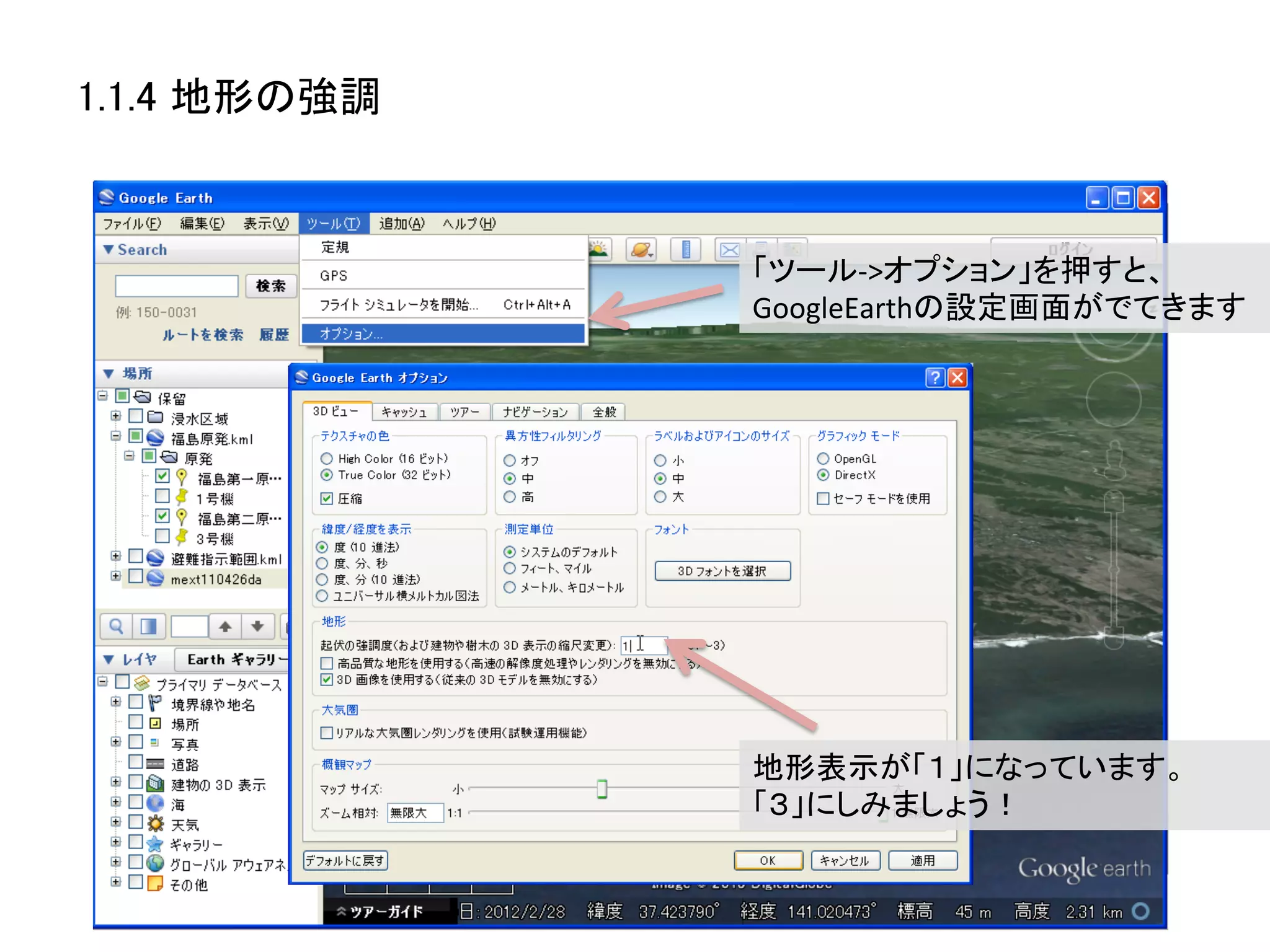The image size is (1270, 952).
Task: Click the ズーム相対 無限大 field
Action: click(415, 813)
